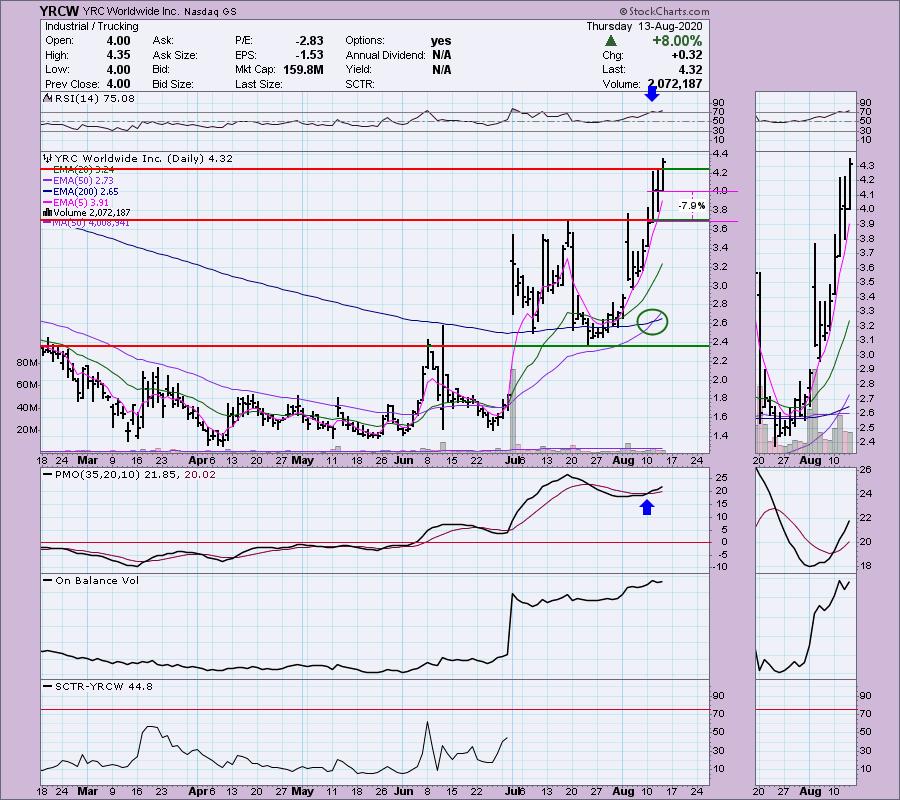Click the '-7.9%' annotation label
This screenshot has width=900, height=800.
pyautogui.click(x=692, y=205)
